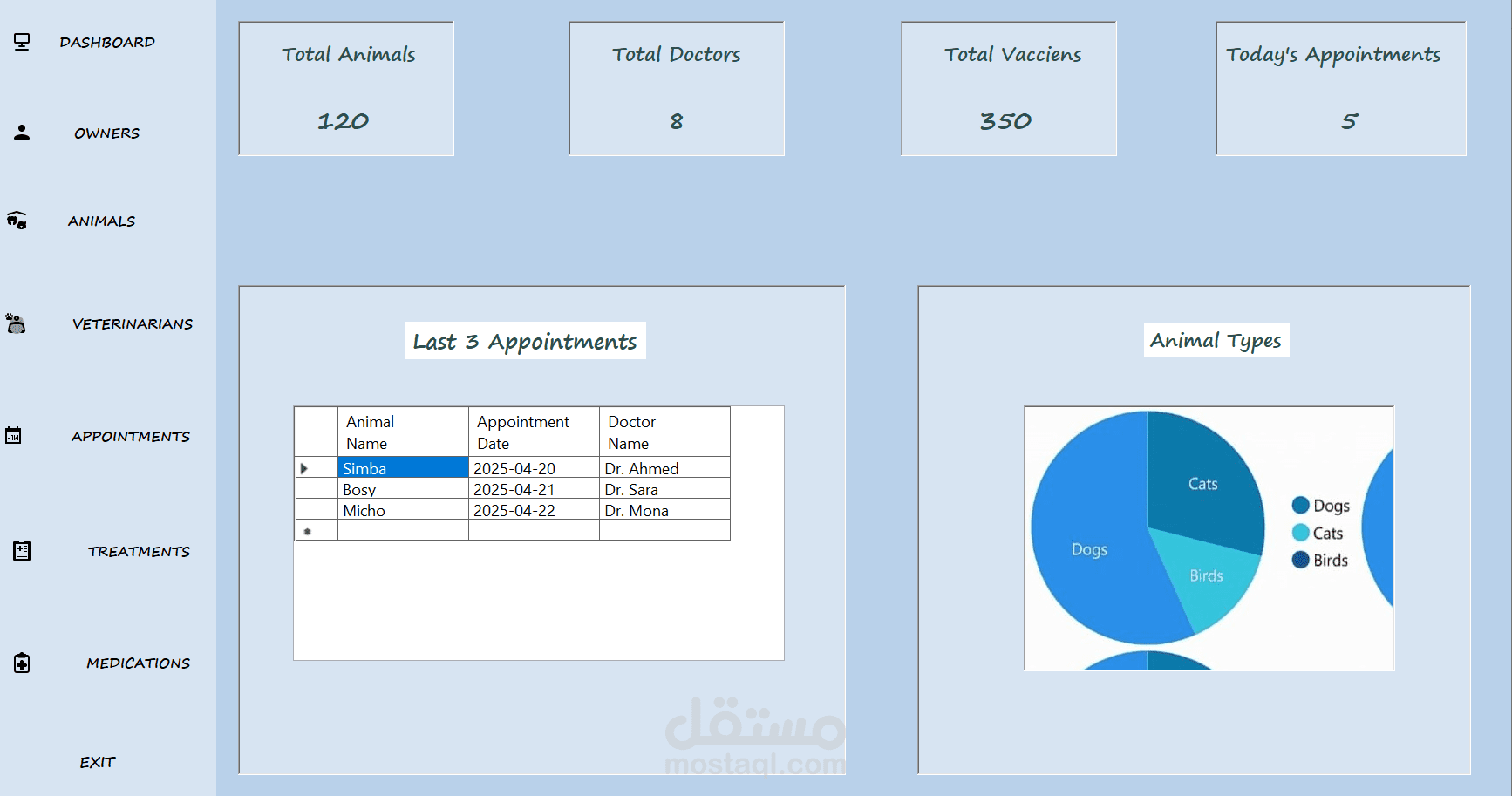Open the DASHBOARD menu item
Screen dimensions: 1512x796
click(x=107, y=42)
